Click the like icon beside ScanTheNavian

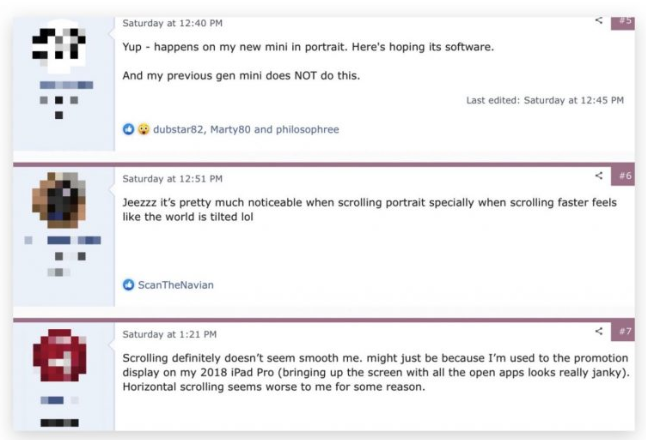[x=129, y=285]
